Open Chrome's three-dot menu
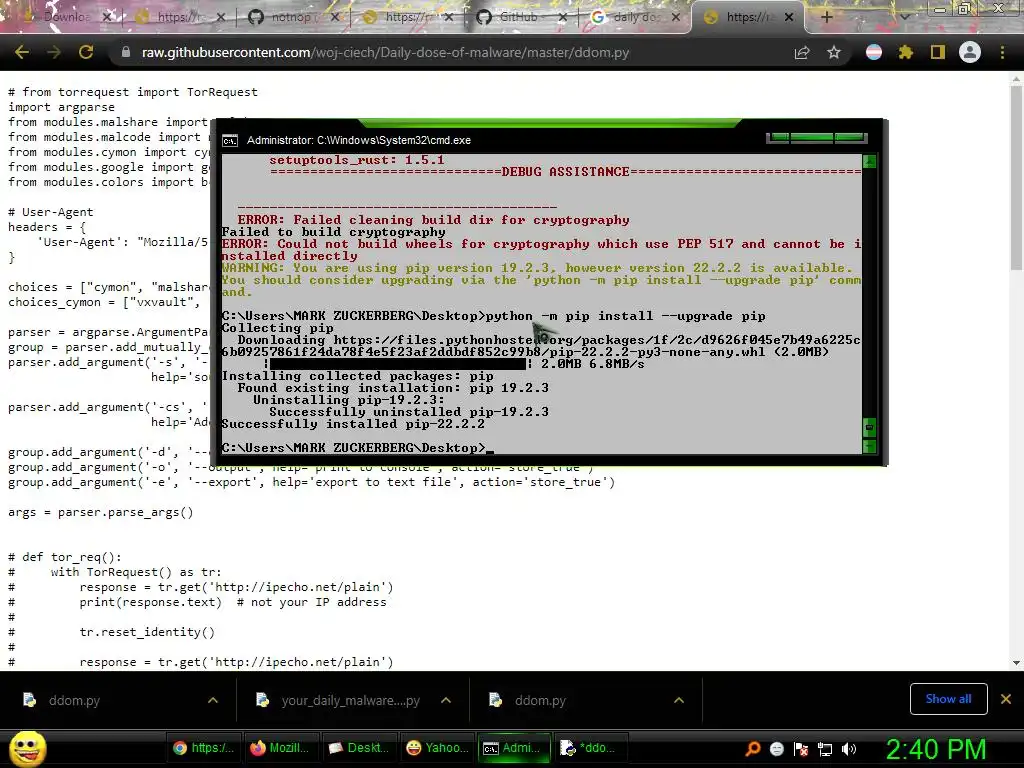The height and width of the screenshot is (768, 1024). point(1002,52)
